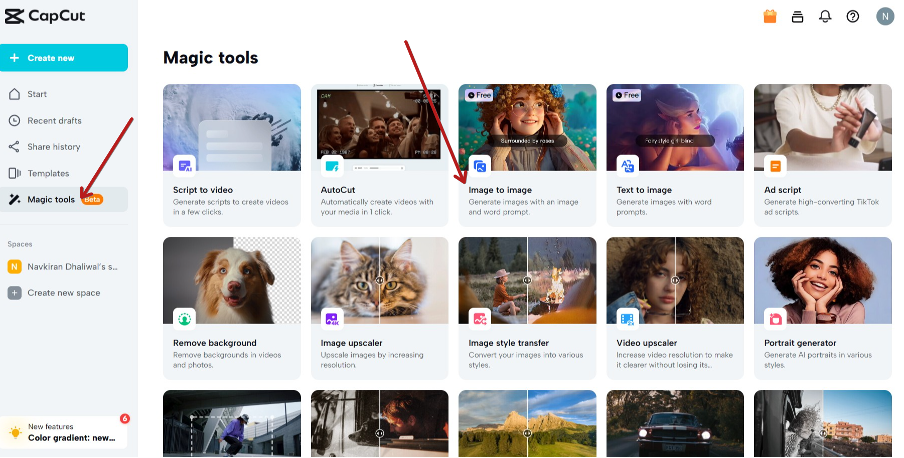Open the AutoCut tool
This screenshot has width=904, height=458.
click(379, 156)
